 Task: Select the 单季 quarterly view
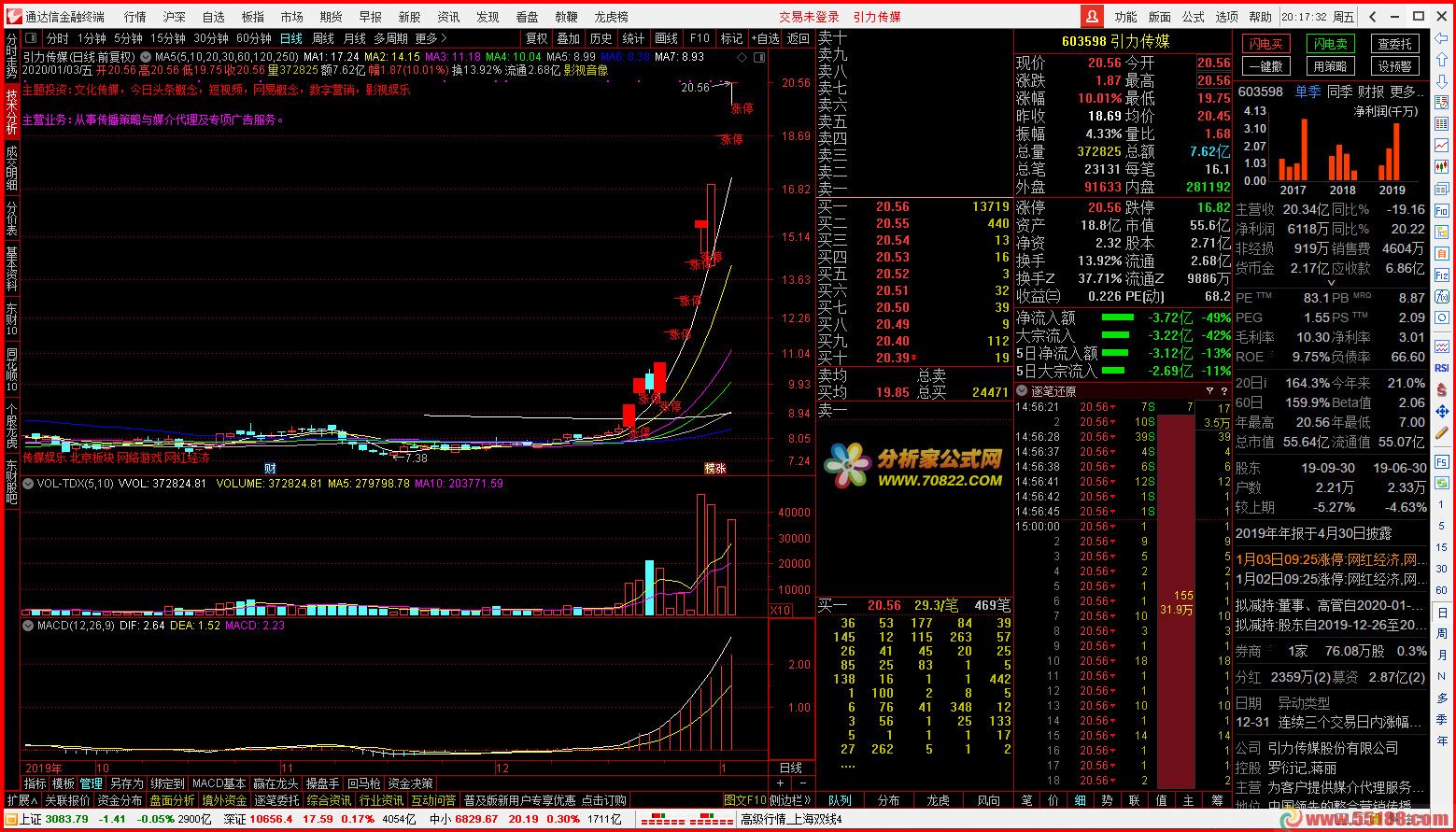pyautogui.click(x=1308, y=92)
